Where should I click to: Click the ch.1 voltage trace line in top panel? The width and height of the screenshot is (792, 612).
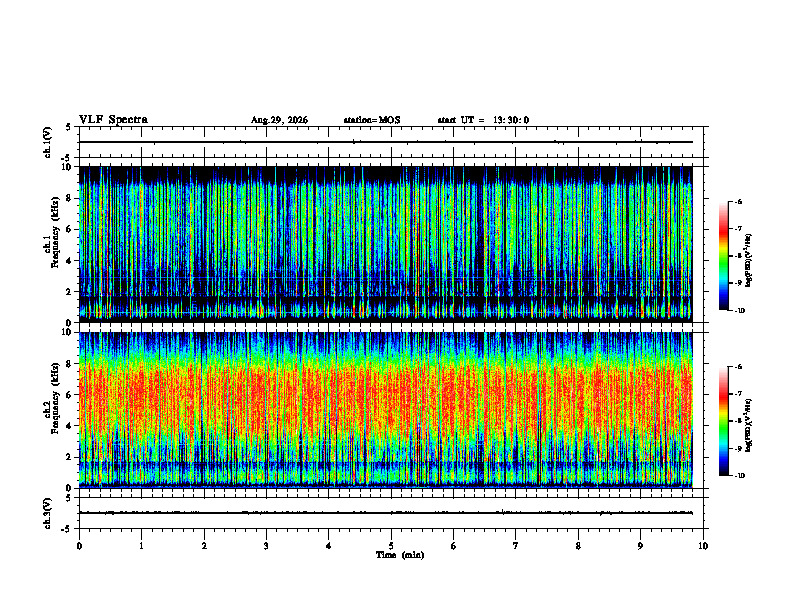(385, 142)
